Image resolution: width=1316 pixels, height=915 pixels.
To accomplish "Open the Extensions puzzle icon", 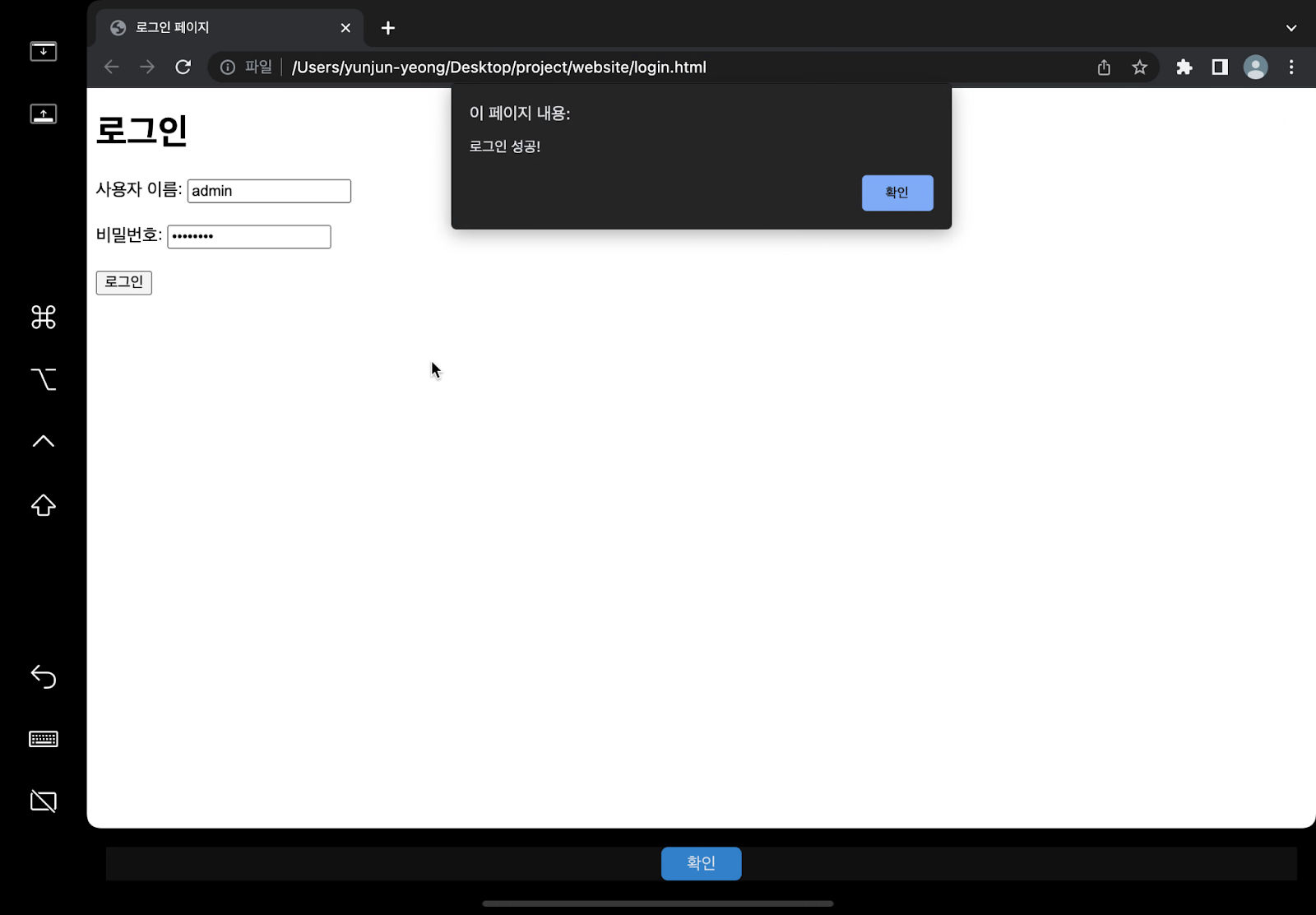I will [1184, 67].
